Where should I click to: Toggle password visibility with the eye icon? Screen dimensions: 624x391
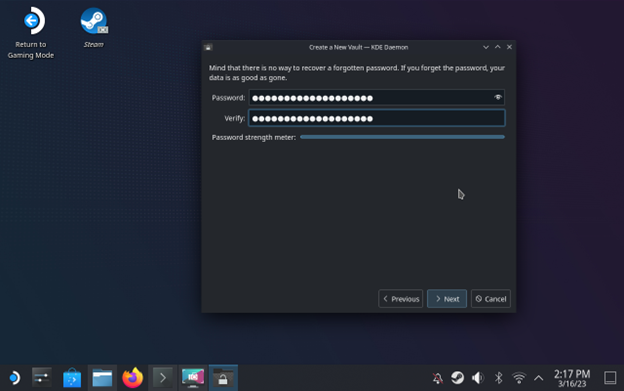click(x=498, y=97)
